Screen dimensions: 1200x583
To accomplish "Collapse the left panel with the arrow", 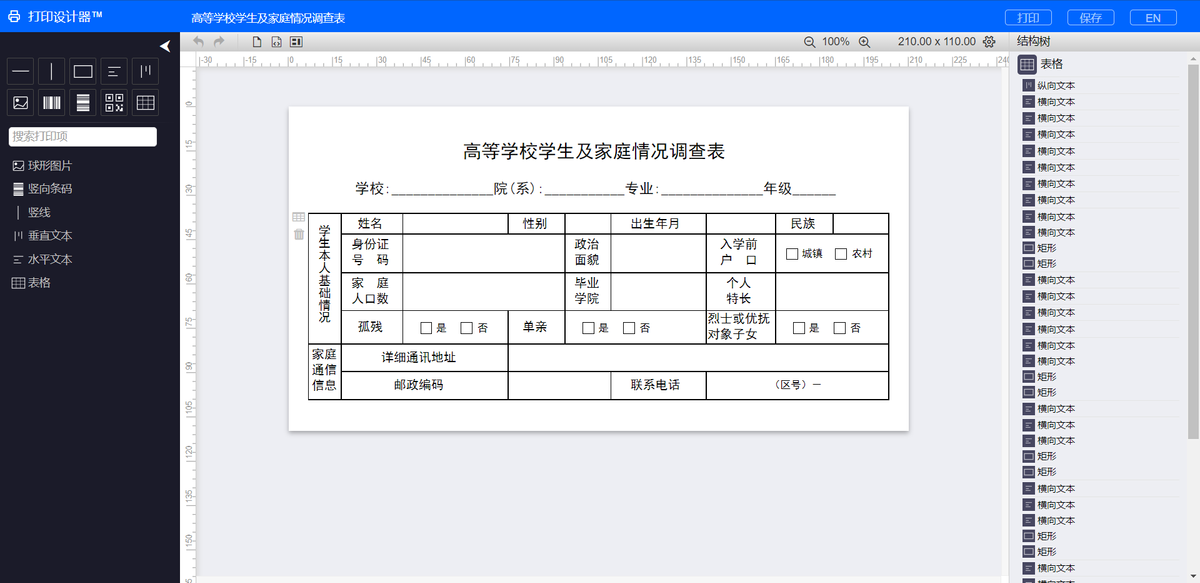I will pyautogui.click(x=165, y=45).
